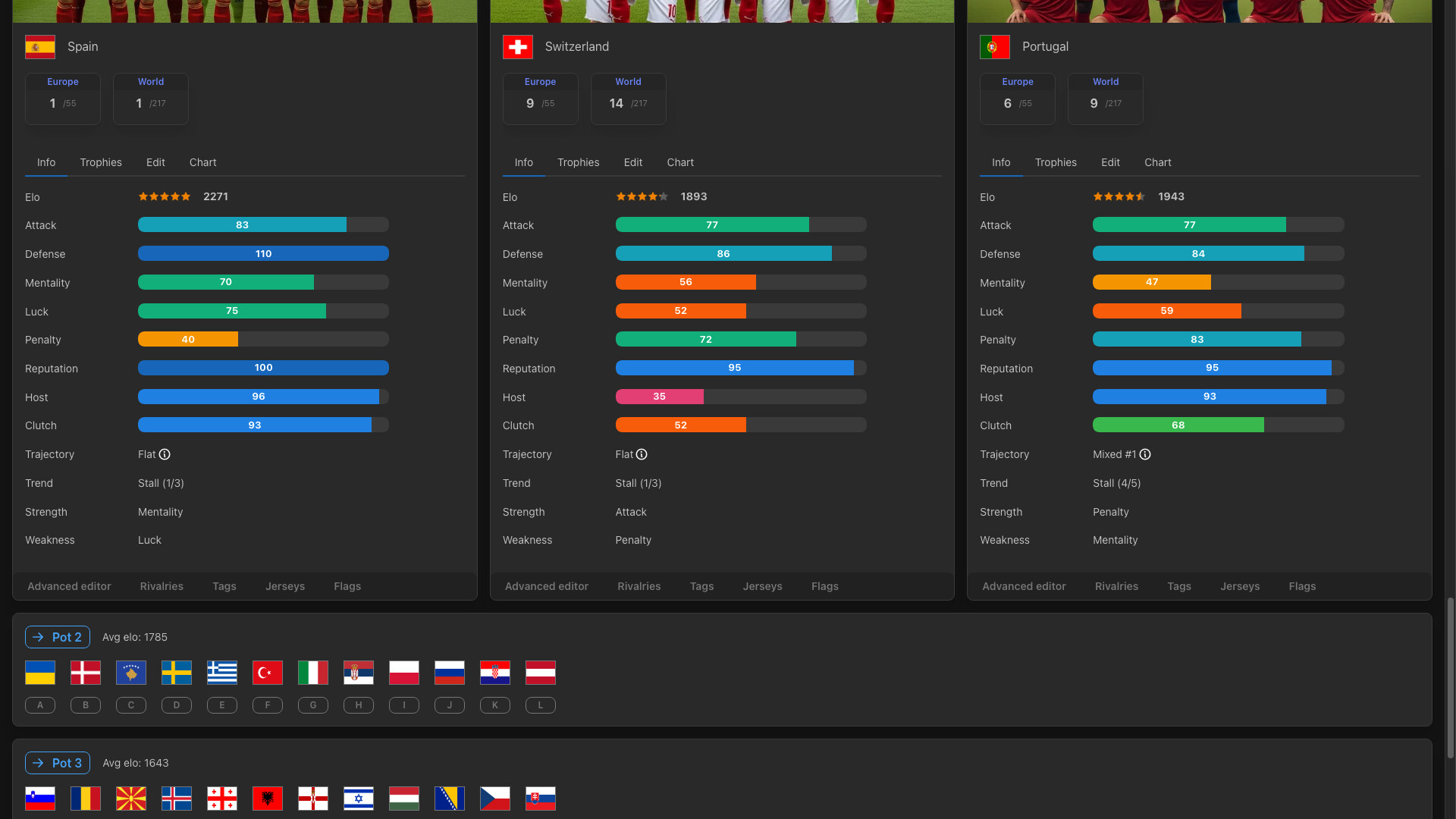Open Jerseys for Portugal
The image size is (1456, 819).
point(1240,586)
